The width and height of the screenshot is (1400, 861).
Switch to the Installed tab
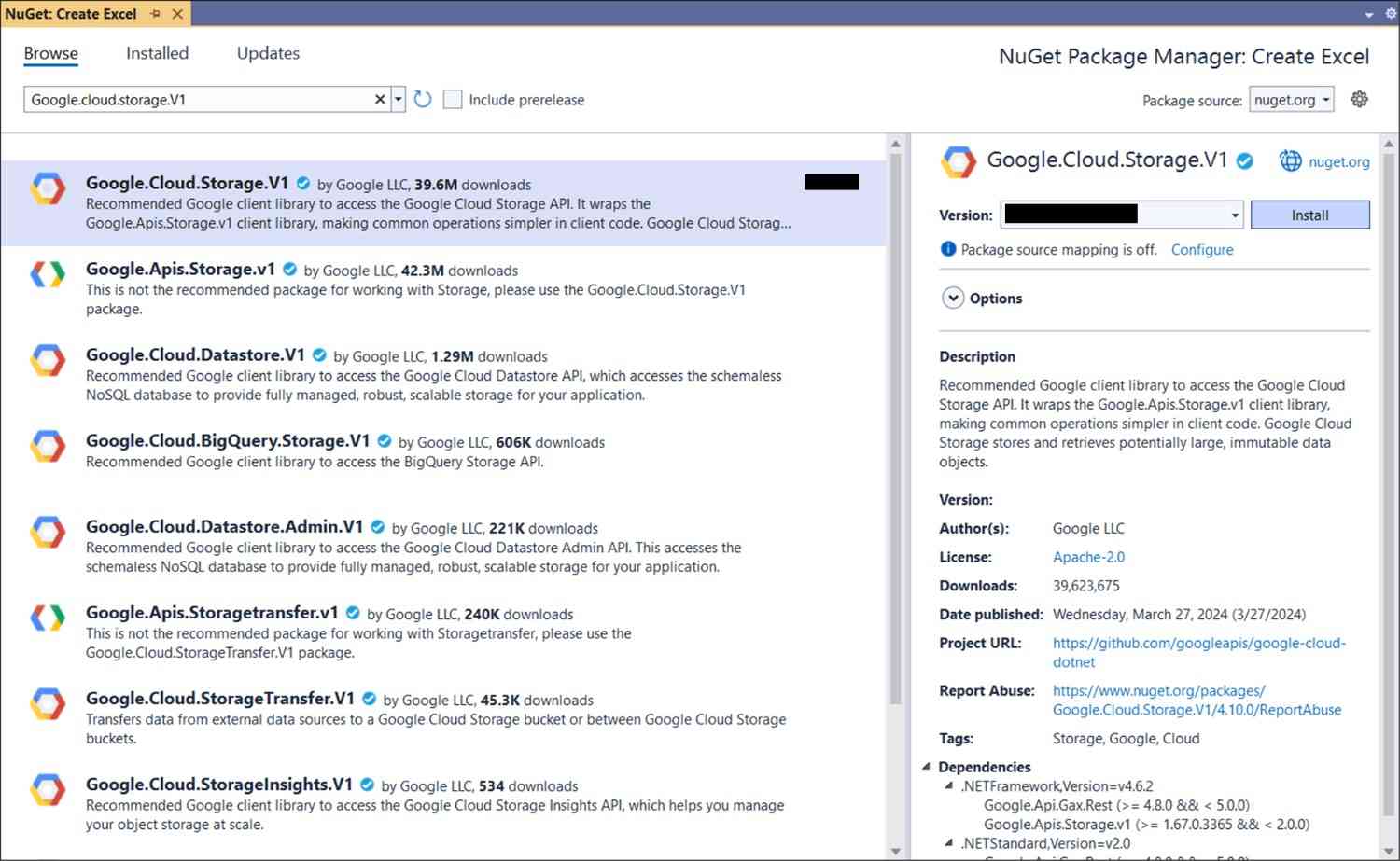point(157,53)
